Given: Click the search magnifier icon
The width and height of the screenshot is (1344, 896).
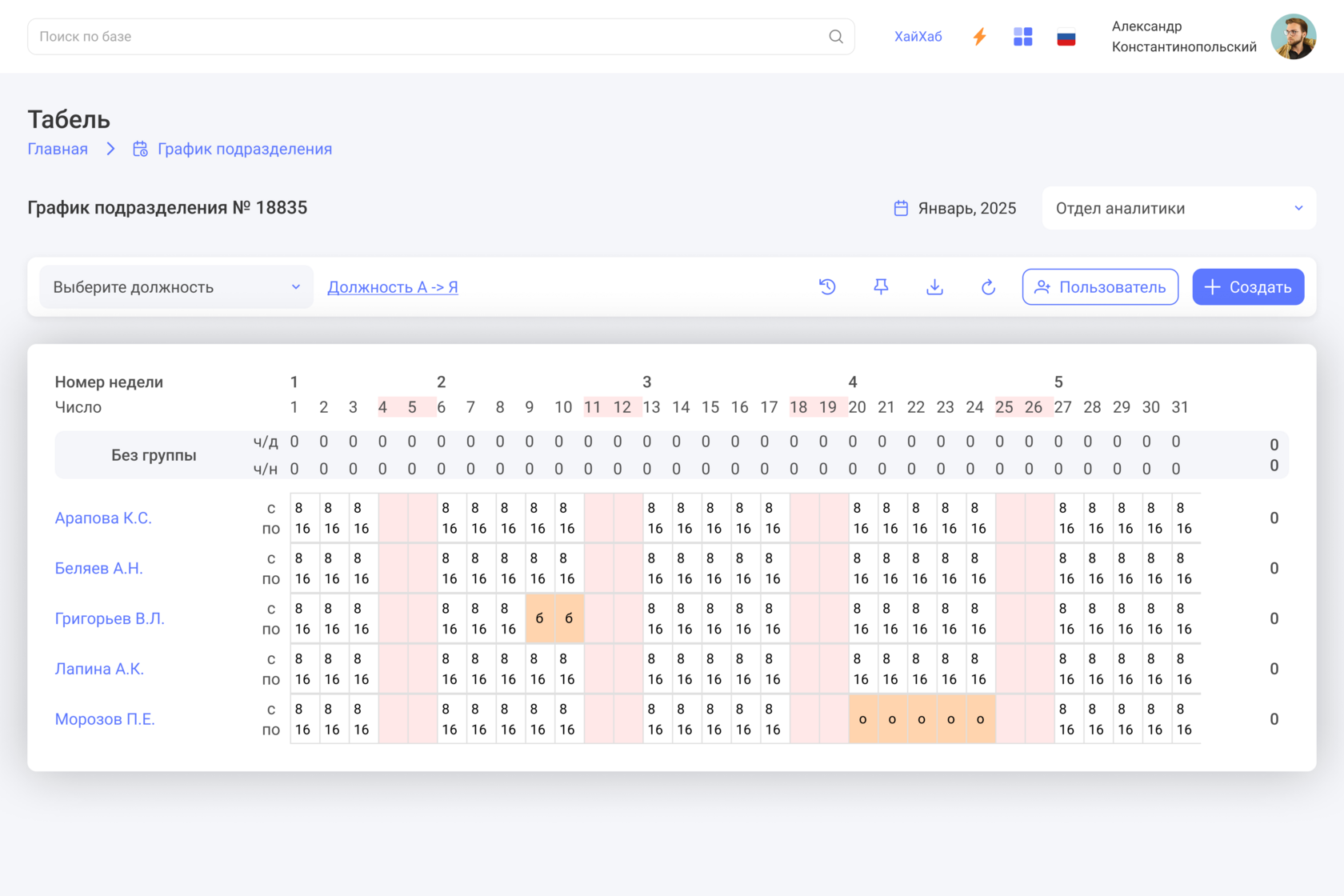Looking at the screenshot, I should [836, 37].
